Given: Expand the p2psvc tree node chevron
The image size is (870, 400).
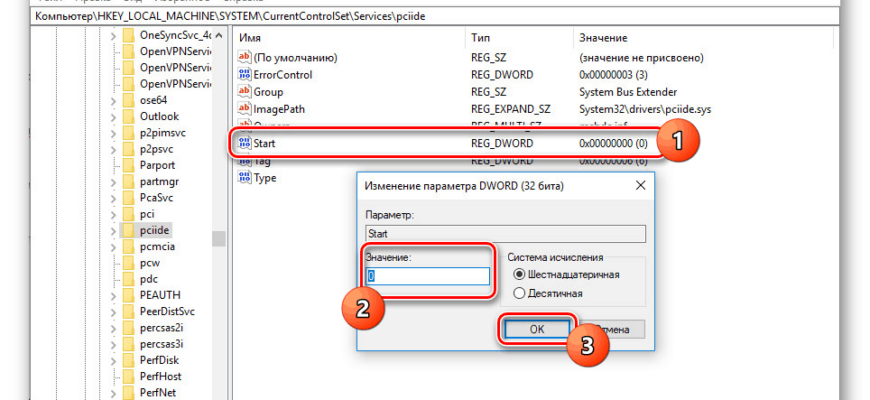Looking at the screenshot, I should coord(113,149).
